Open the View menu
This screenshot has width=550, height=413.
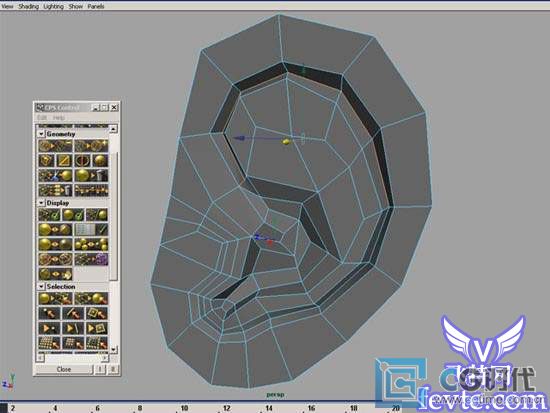coord(7,6)
